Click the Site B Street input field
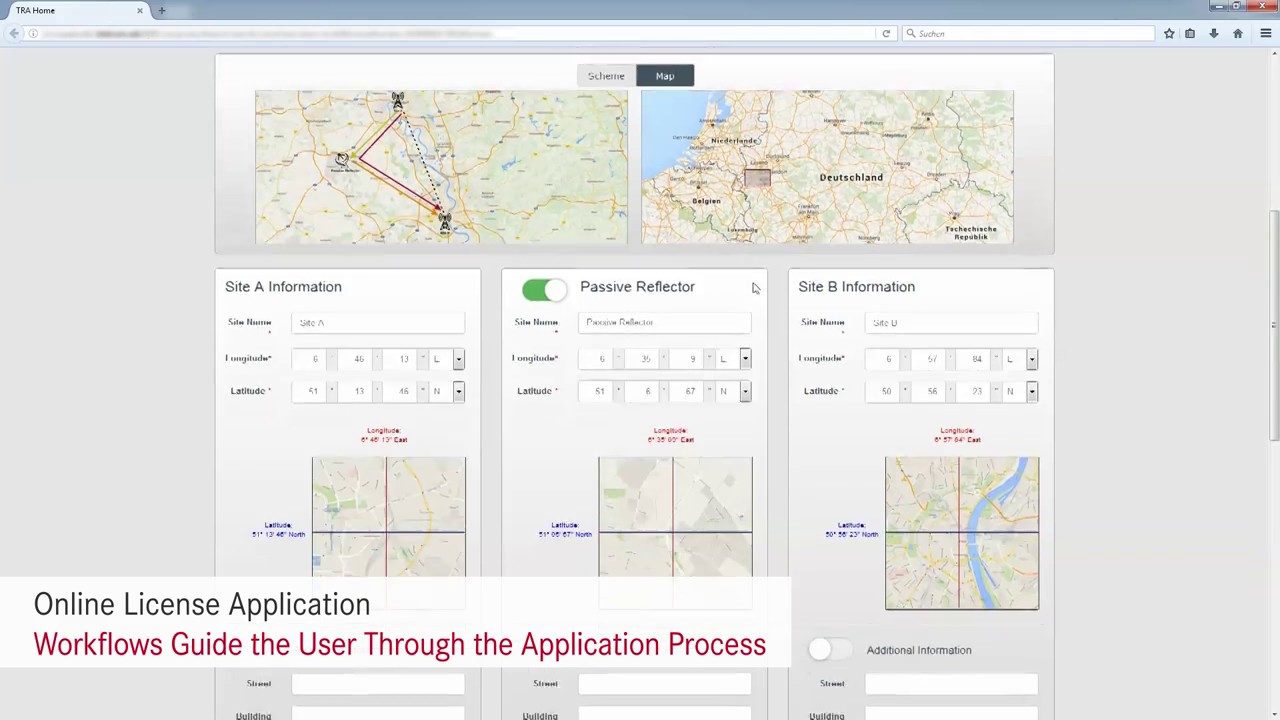This screenshot has height=720, width=1280. coord(952,684)
